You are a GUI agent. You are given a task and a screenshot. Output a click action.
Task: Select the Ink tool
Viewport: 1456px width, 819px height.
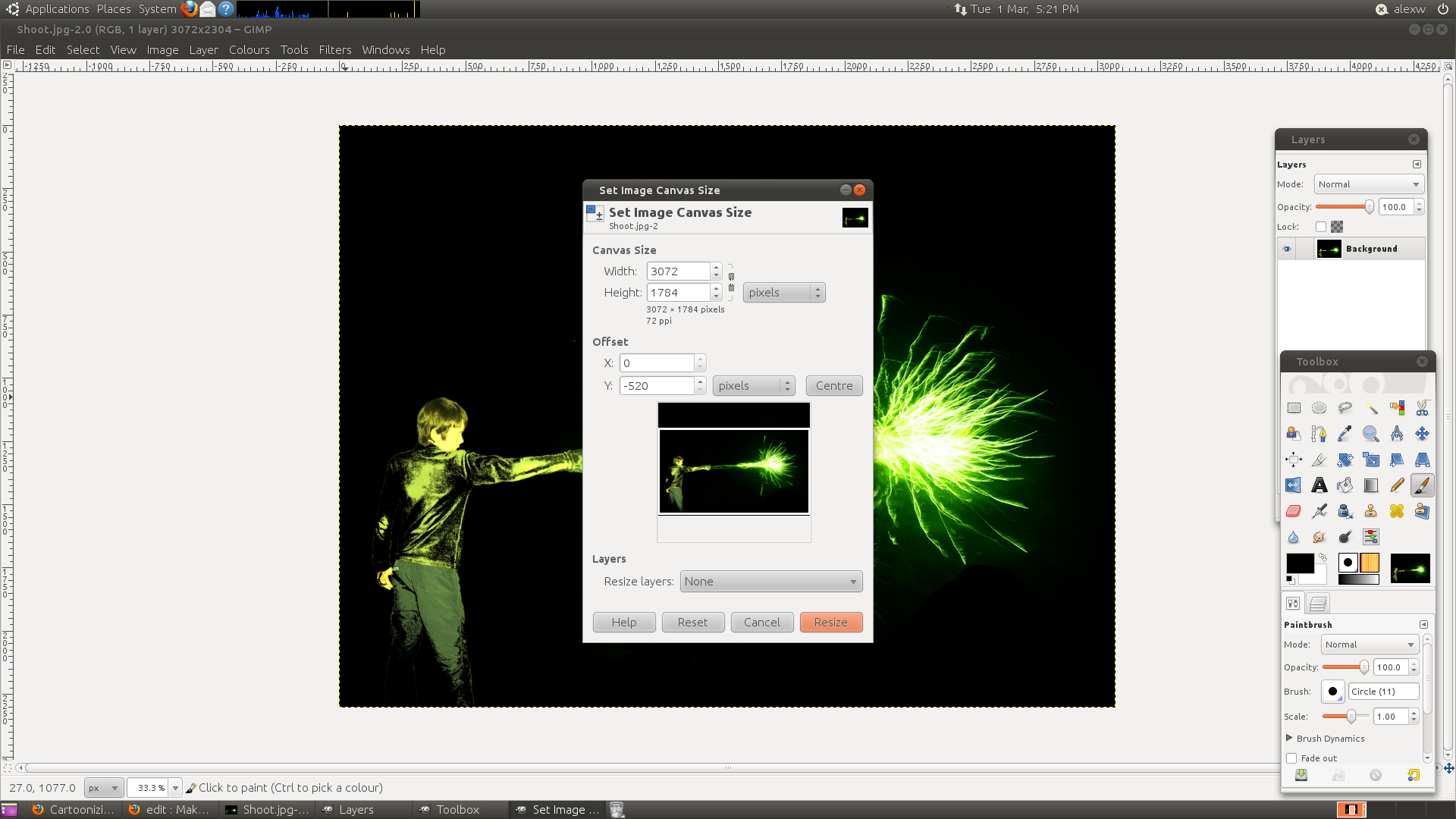[x=1345, y=511]
